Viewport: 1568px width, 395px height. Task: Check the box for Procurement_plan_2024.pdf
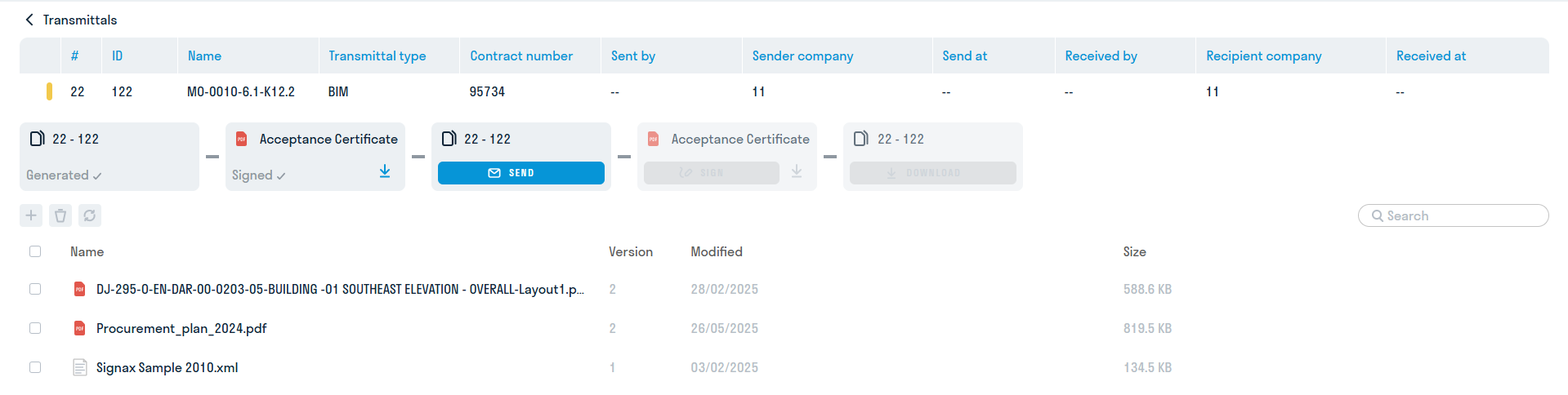35,328
